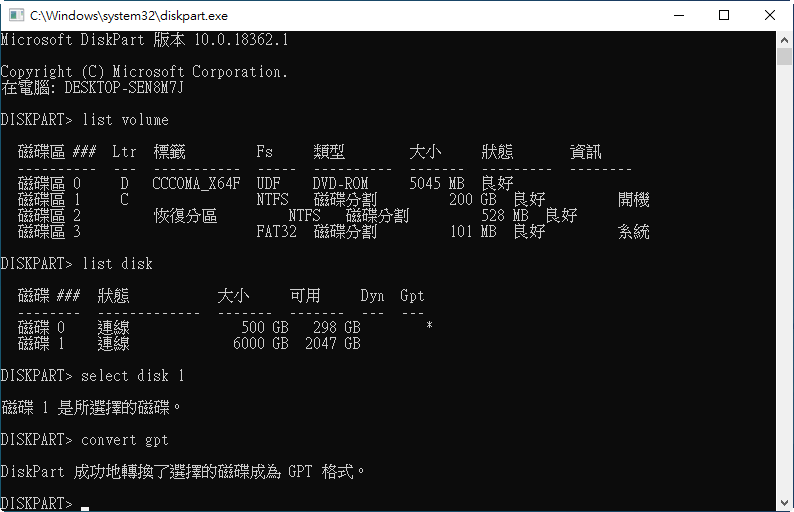The image size is (794, 512).
Task: Click the '磁碟 1 是所選擇的磁碟。' message
Action: coord(91,408)
